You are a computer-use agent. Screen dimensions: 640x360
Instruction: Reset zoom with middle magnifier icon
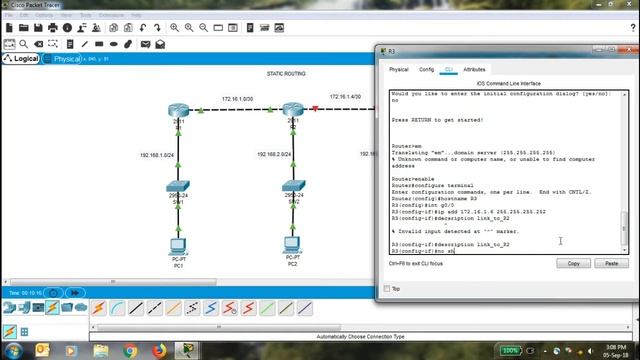[189, 28]
